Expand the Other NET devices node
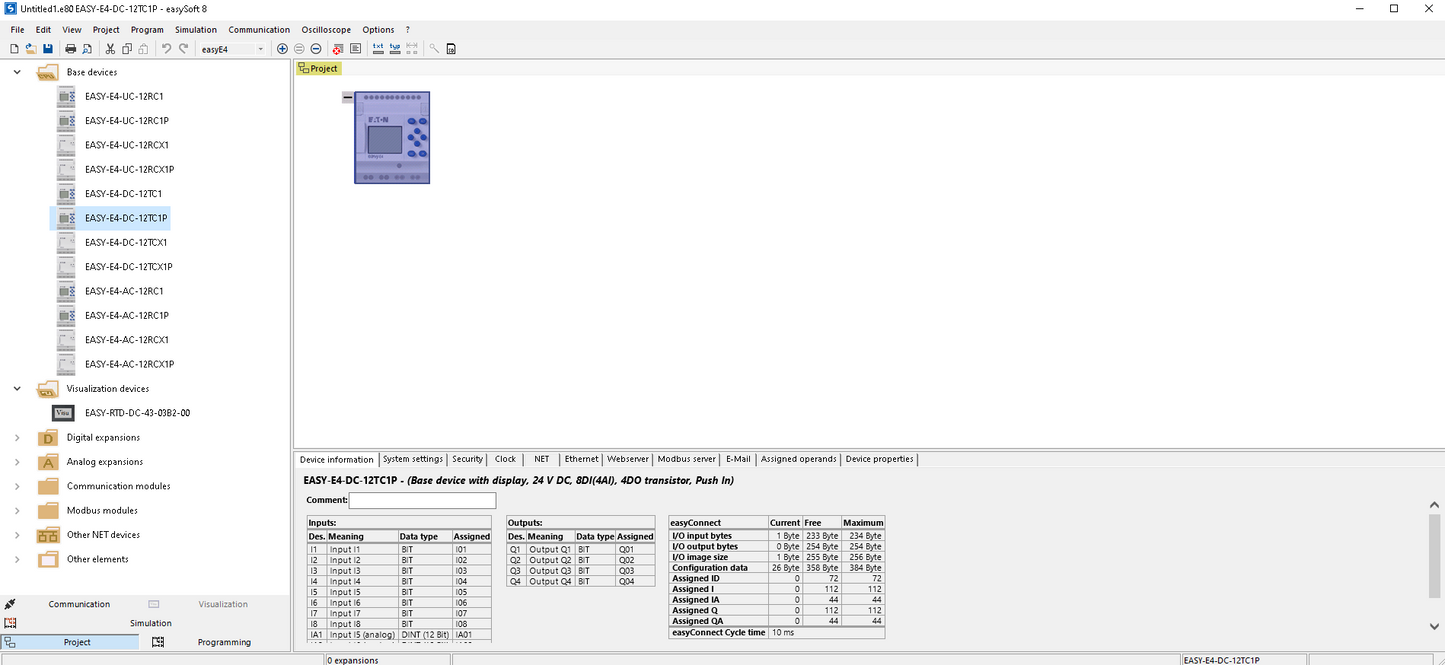 coord(17,535)
